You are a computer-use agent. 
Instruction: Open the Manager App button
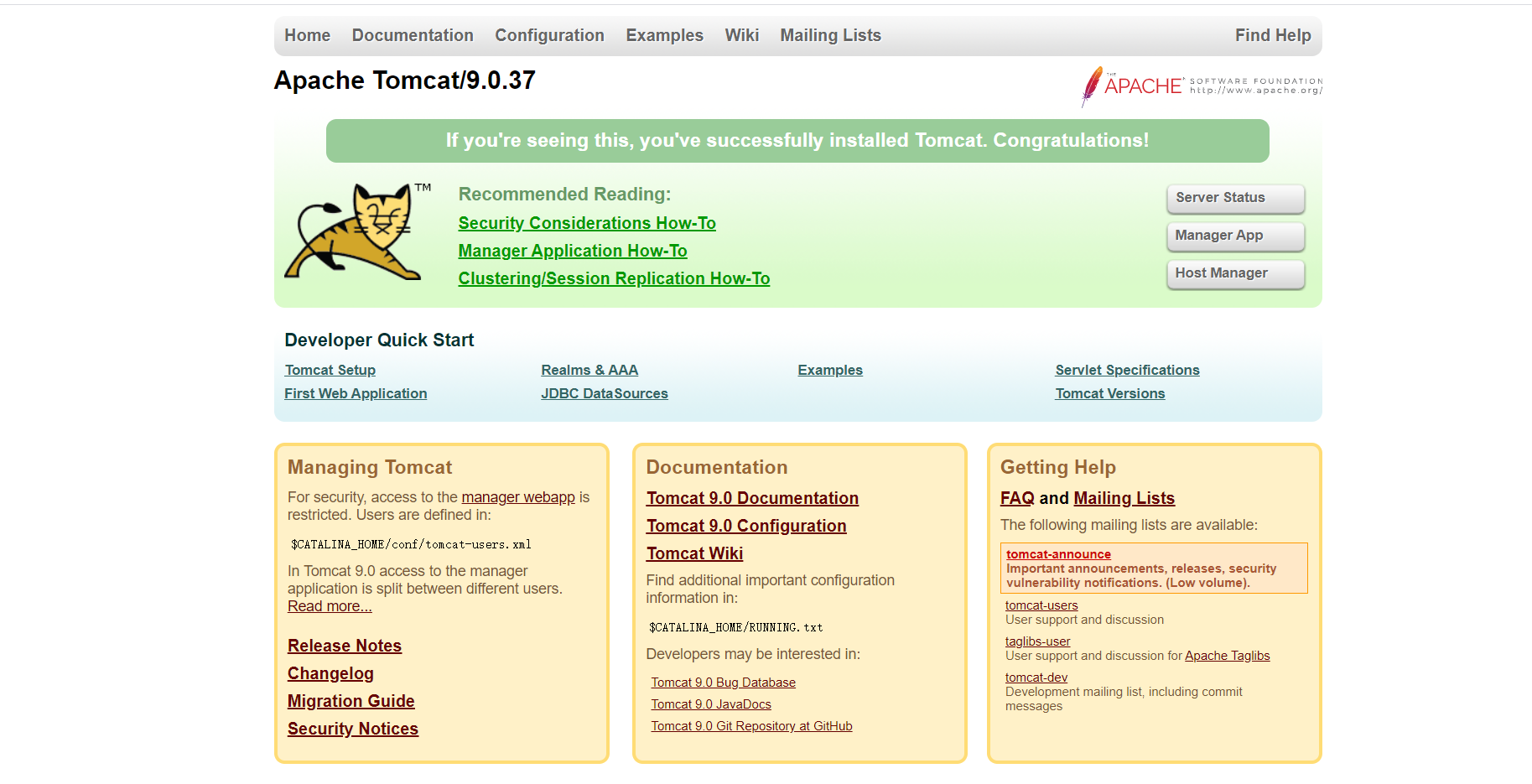point(1235,236)
